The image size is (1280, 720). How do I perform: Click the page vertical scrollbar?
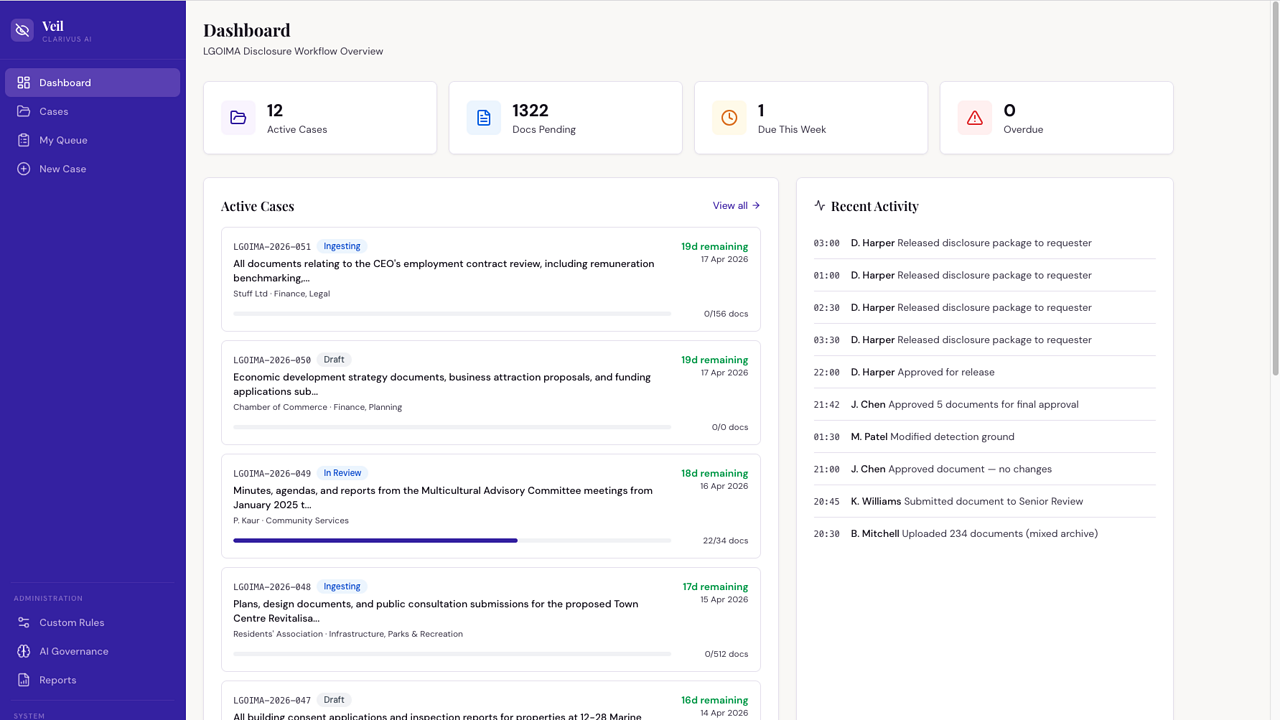1275,190
